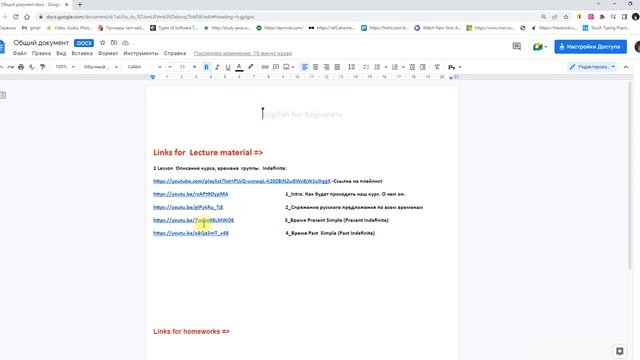Click the move to folder icon
640x360 pixels.
coord(114,43)
